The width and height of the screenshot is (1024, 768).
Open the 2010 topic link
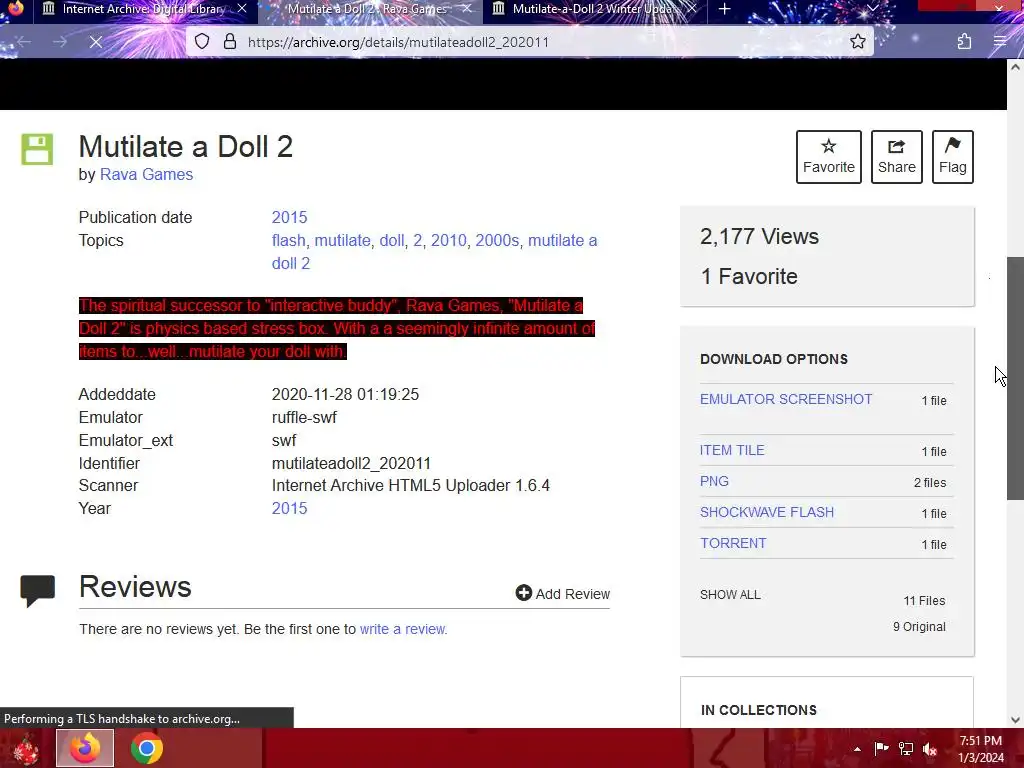tap(449, 240)
